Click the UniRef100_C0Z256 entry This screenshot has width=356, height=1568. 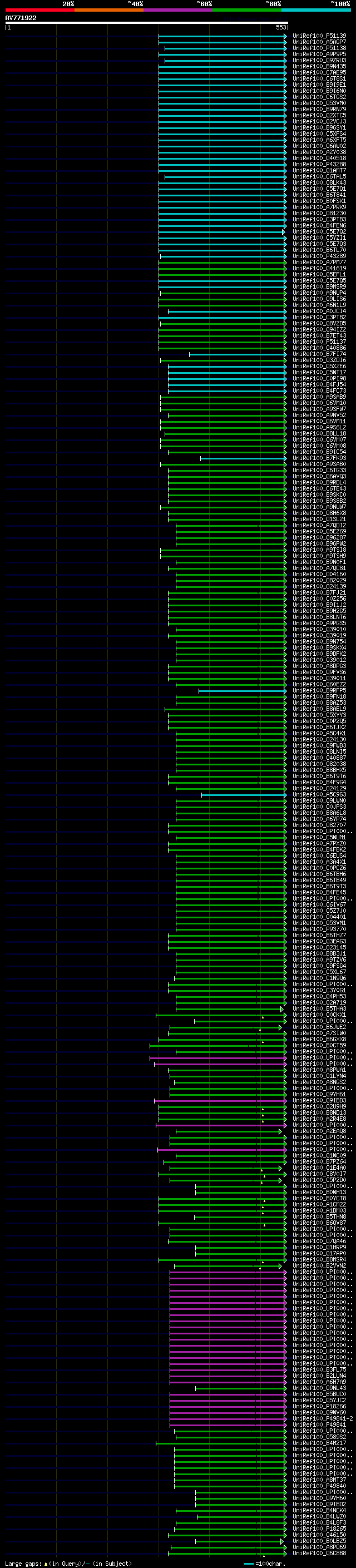pyautogui.click(x=319, y=599)
